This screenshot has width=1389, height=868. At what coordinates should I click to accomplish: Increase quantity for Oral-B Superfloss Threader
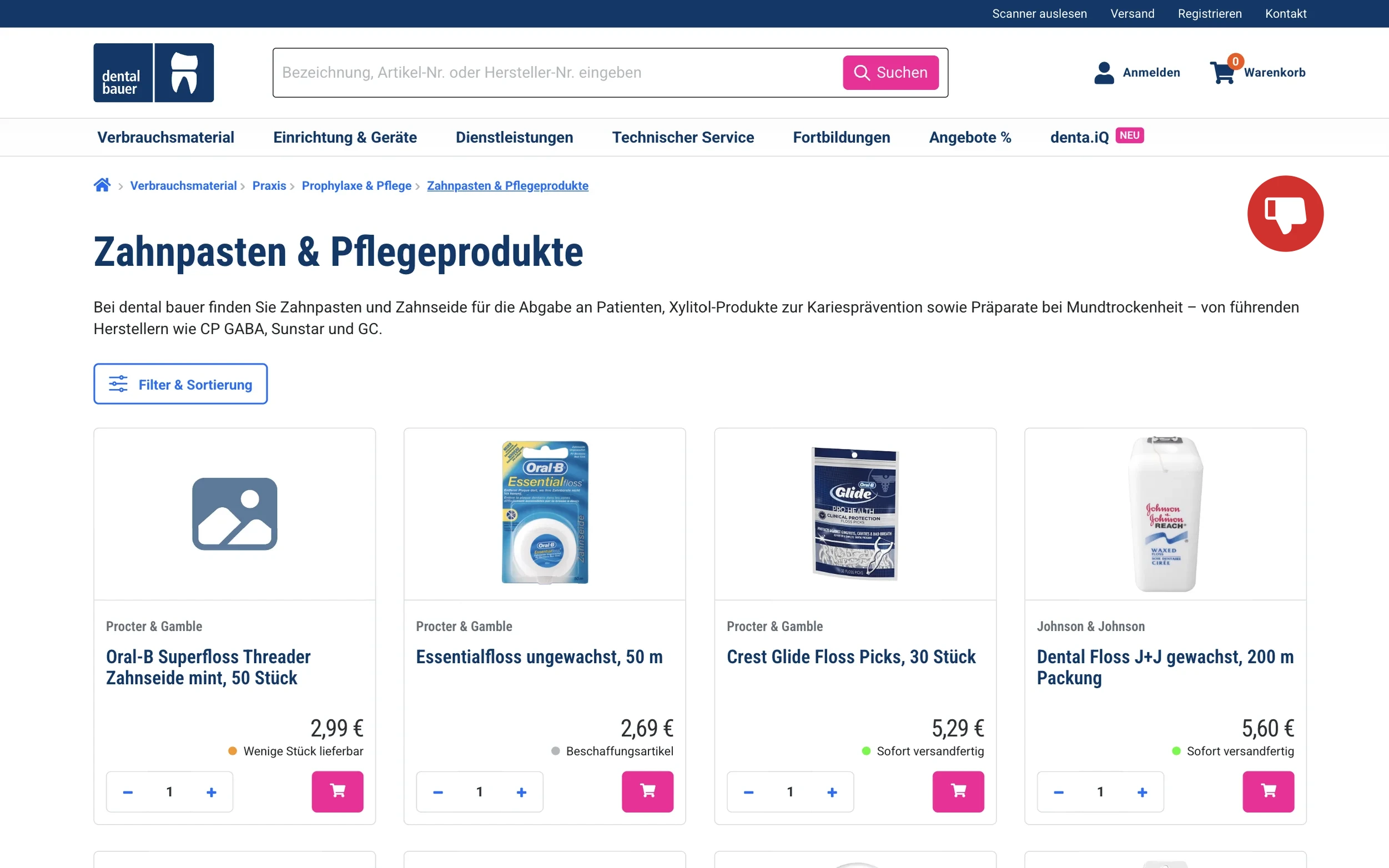coord(212,792)
